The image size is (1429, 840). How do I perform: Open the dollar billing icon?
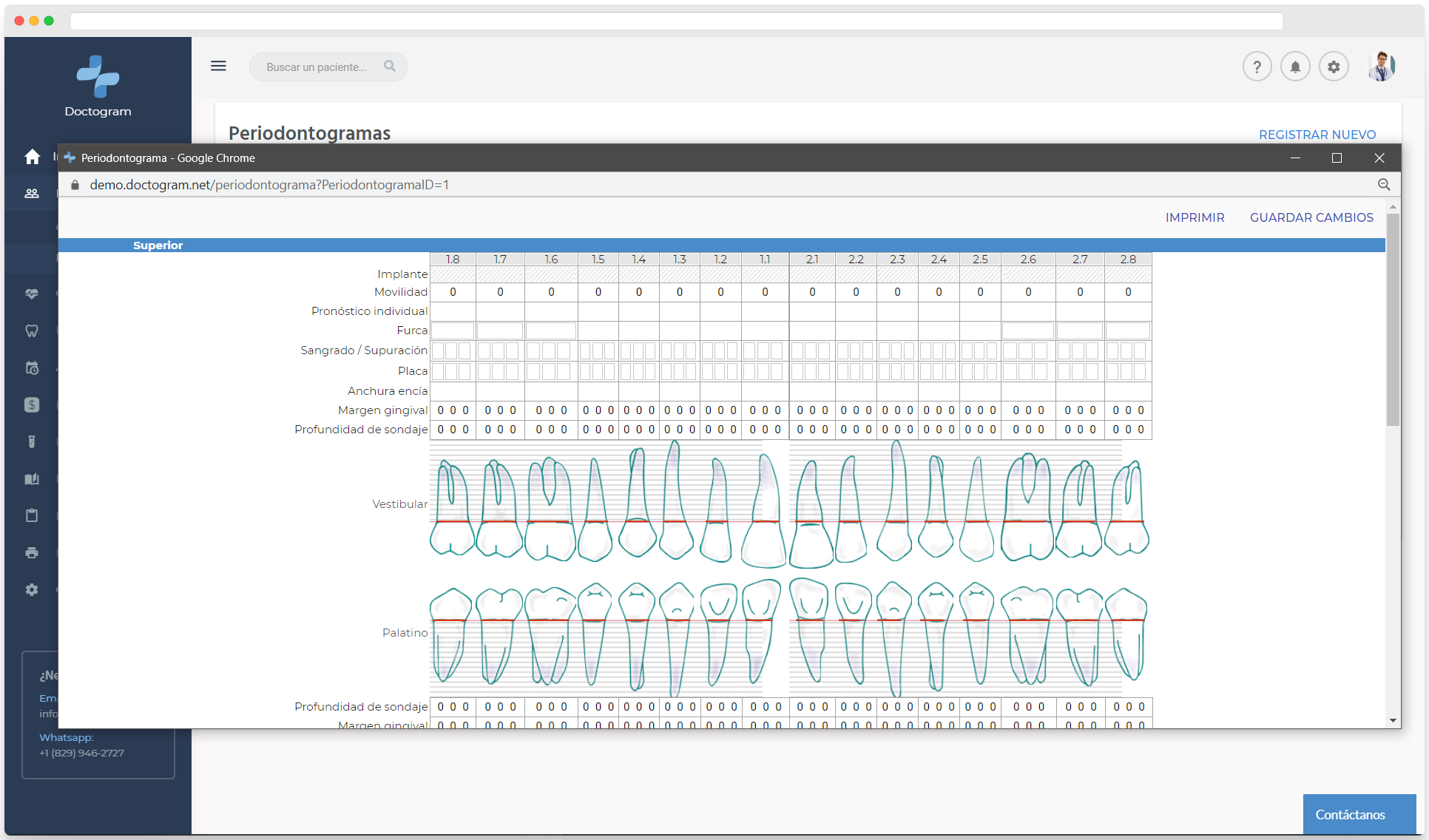[32, 405]
